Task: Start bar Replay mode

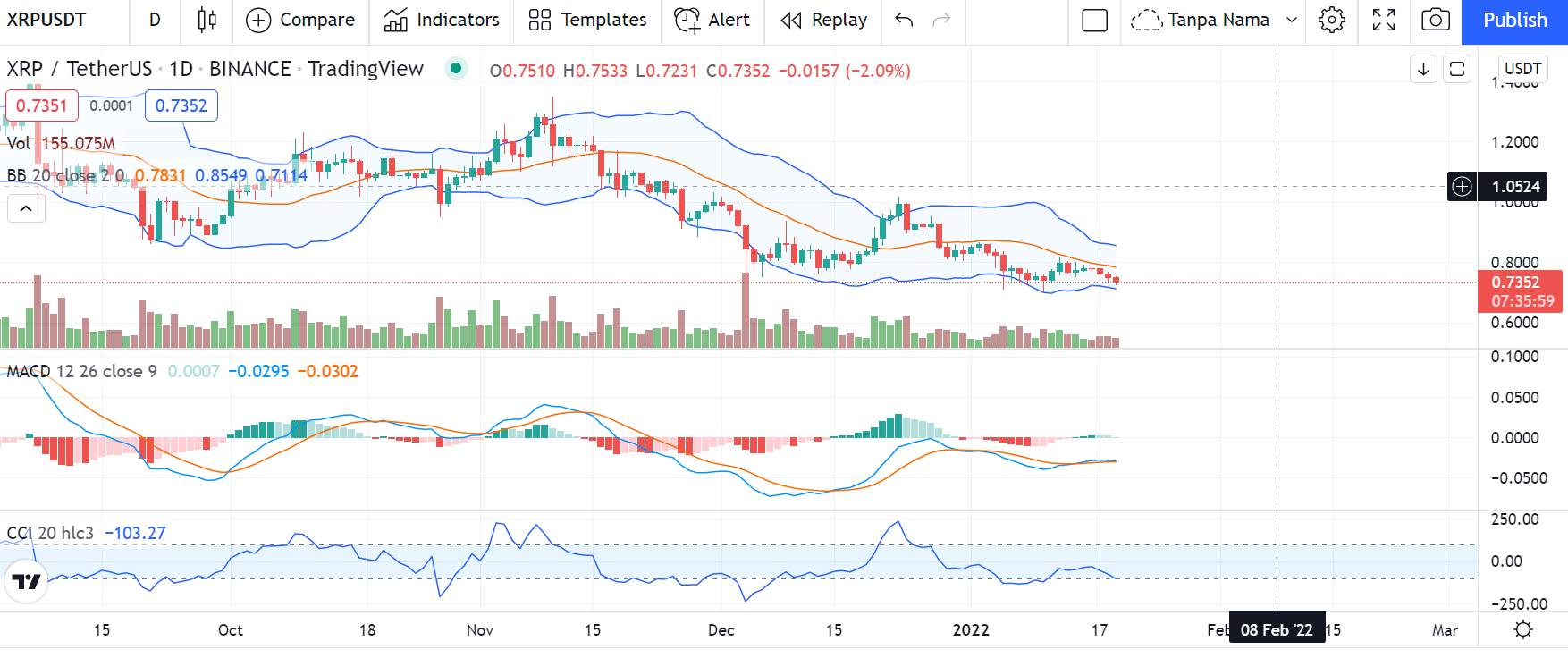Action: [x=822, y=20]
